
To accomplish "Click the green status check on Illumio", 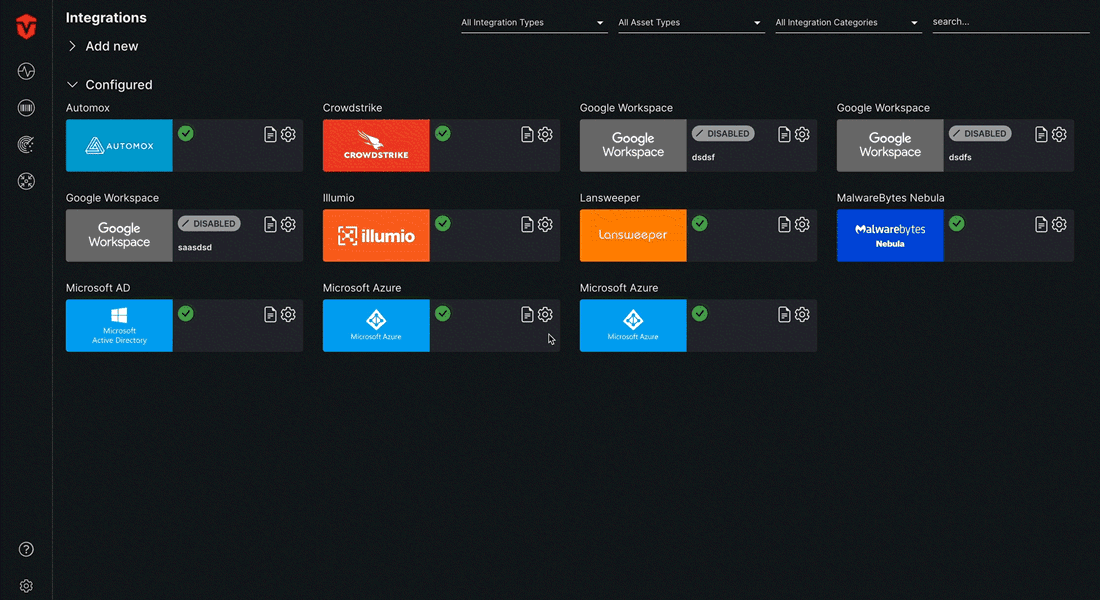I will (443, 223).
